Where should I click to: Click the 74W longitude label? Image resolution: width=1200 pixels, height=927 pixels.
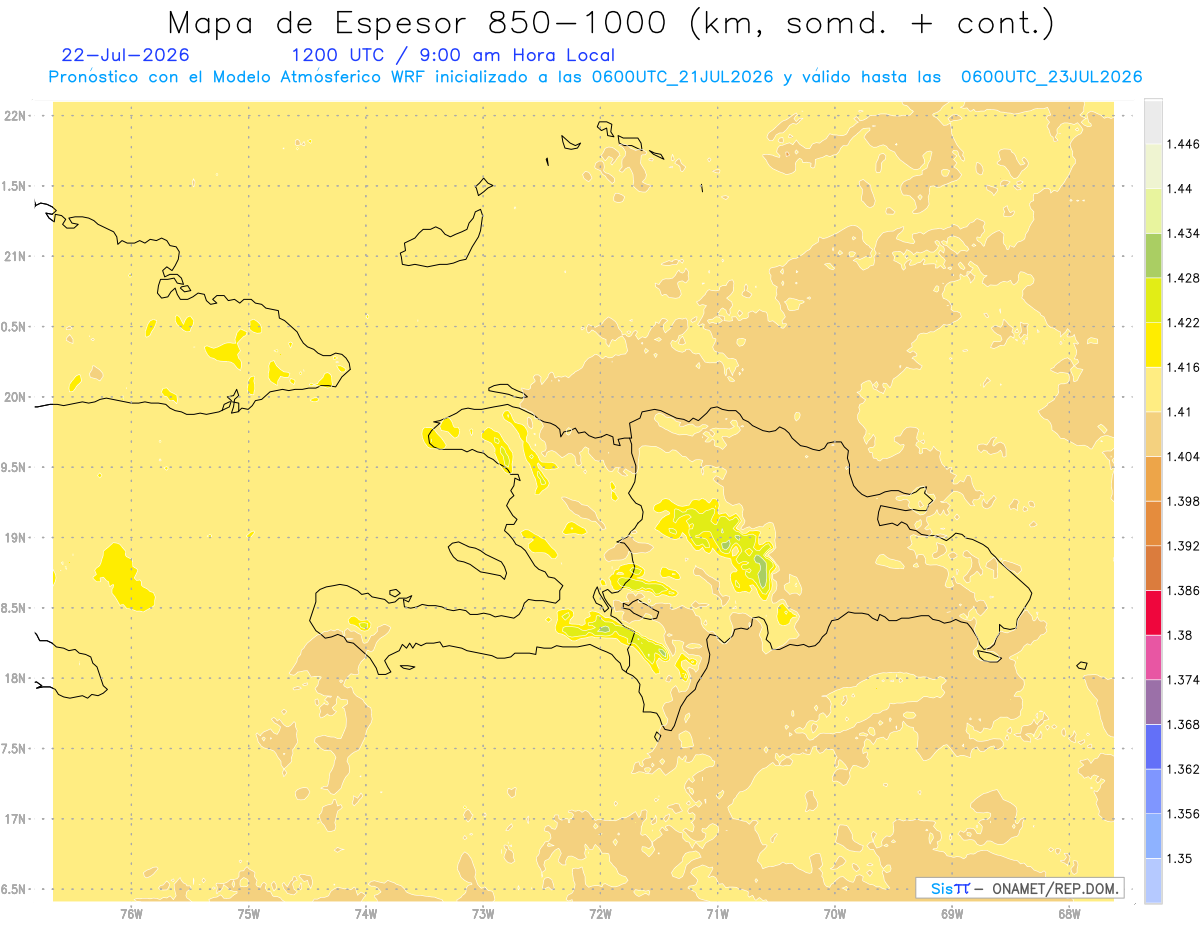(x=365, y=914)
